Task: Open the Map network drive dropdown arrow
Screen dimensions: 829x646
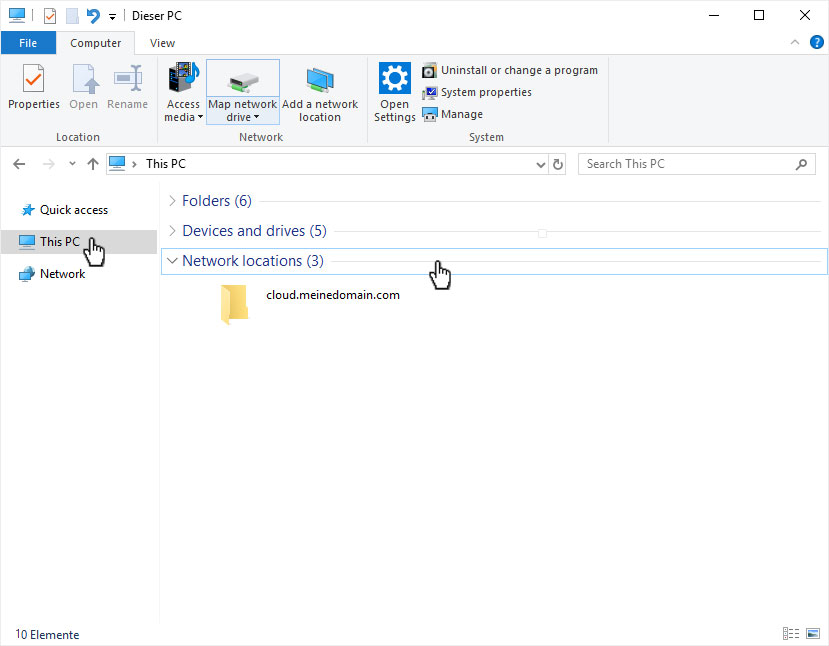Action: [x=256, y=117]
